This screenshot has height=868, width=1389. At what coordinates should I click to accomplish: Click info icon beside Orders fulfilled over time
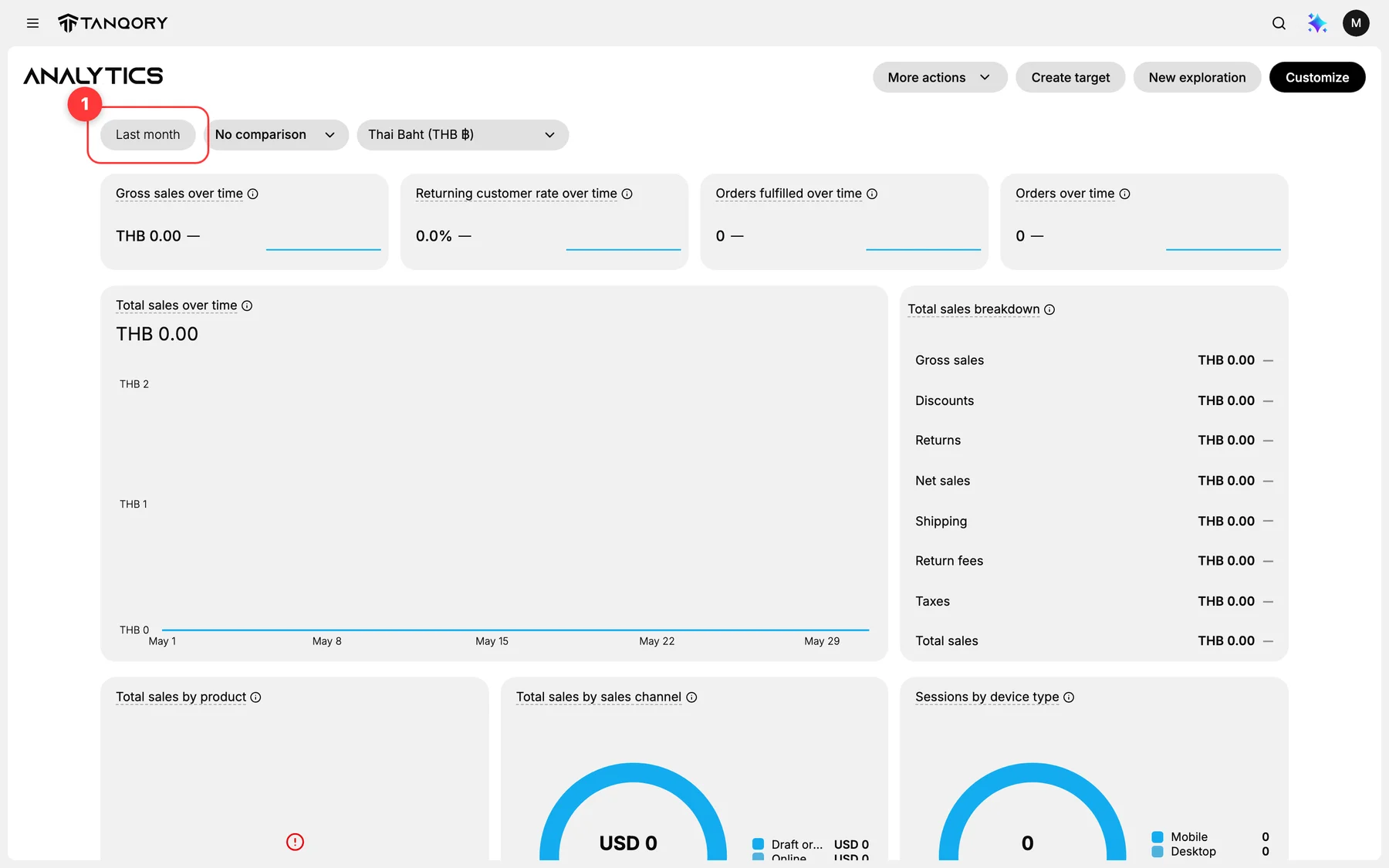coord(872,194)
